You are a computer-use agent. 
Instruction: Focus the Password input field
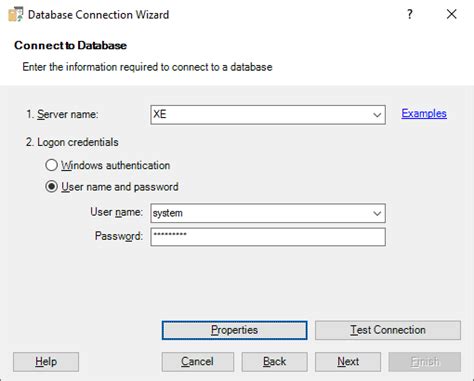tap(268, 237)
